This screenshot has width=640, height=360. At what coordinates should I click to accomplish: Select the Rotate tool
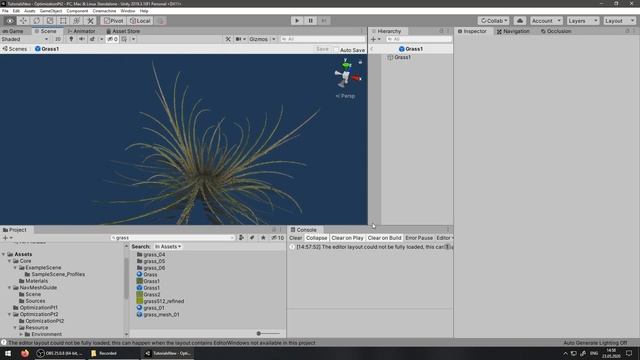pyautogui.click(x=37, y=21)
